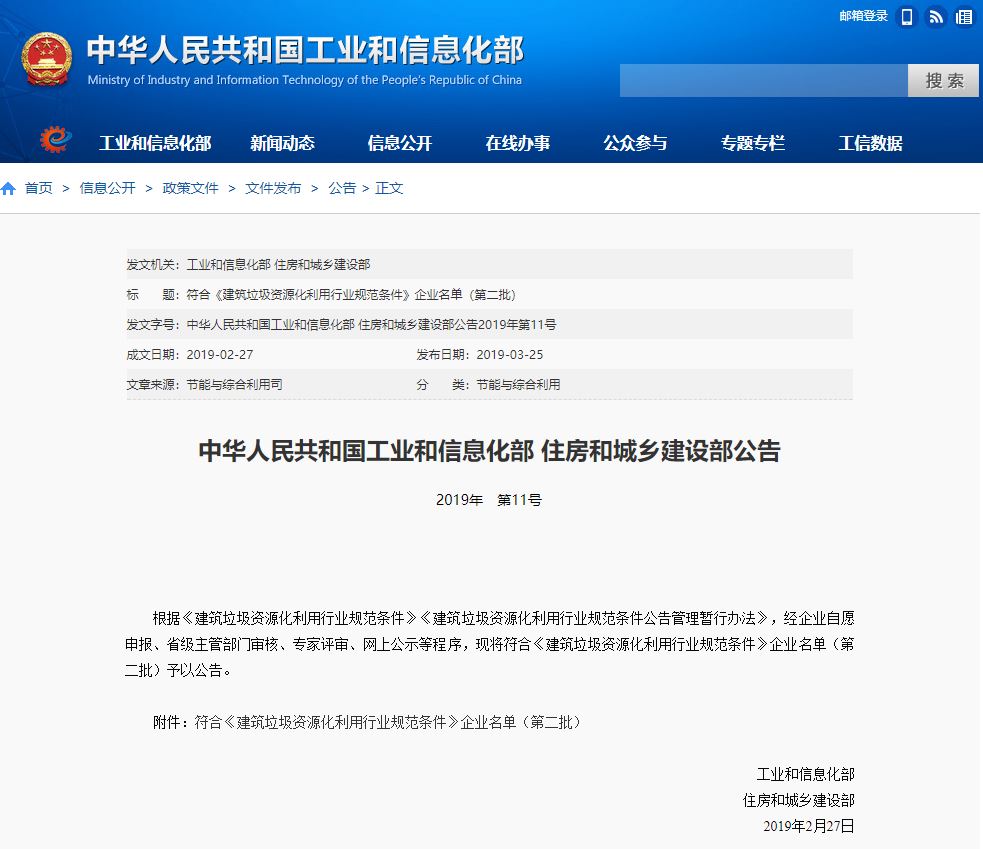Go to 首页 in breadcrumb

38,188
